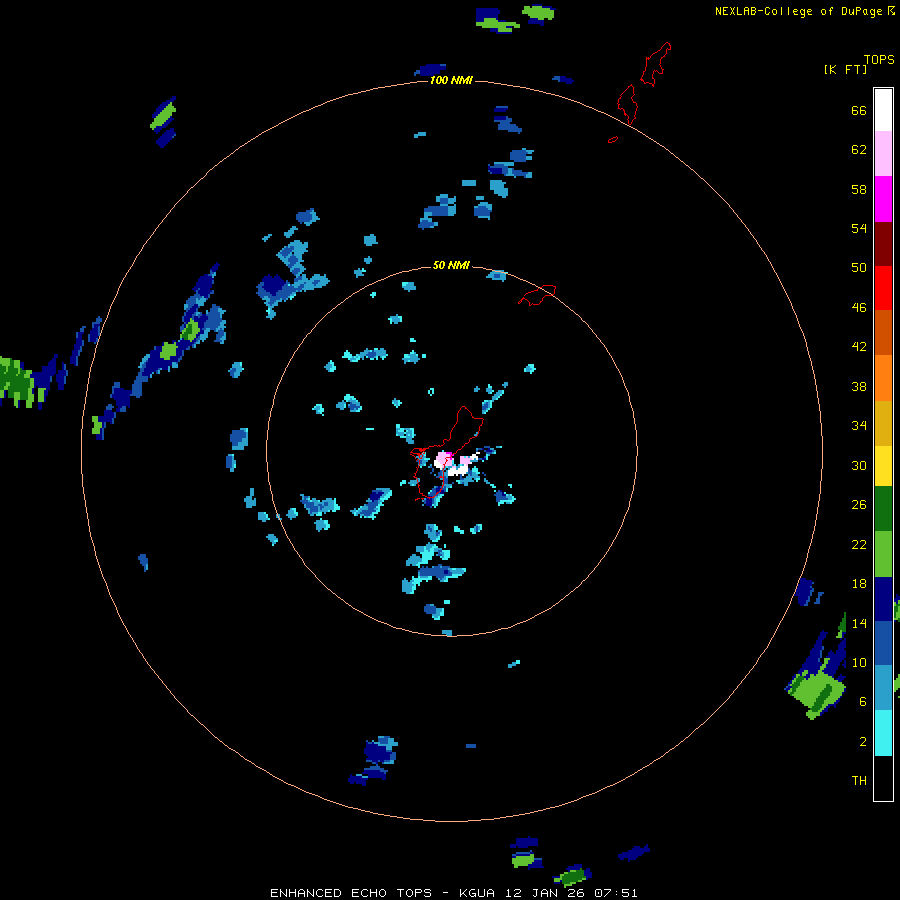Click the 10 legend value

click(x=859, y=662)
